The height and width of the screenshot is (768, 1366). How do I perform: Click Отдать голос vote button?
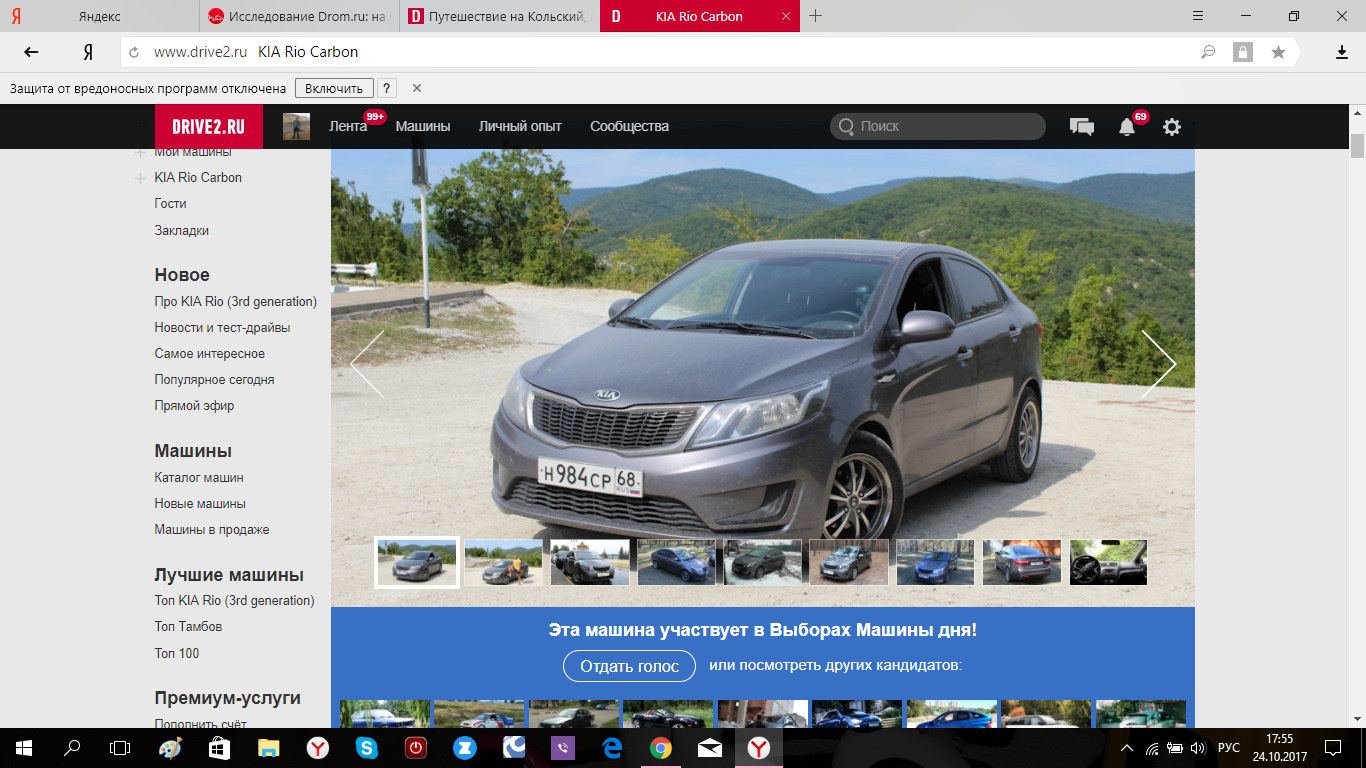629,666
